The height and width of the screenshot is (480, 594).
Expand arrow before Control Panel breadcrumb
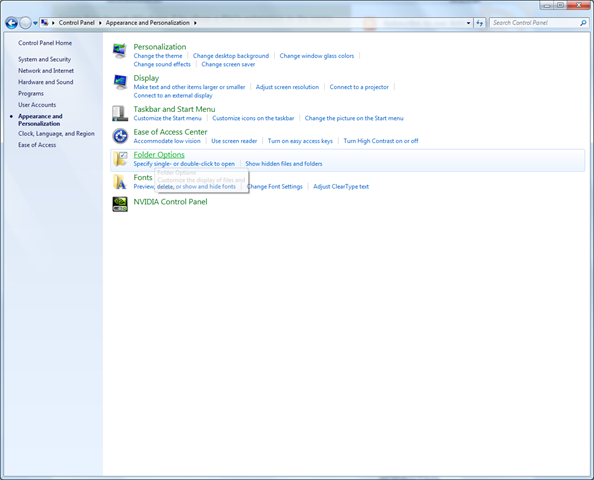coord(53,23)
